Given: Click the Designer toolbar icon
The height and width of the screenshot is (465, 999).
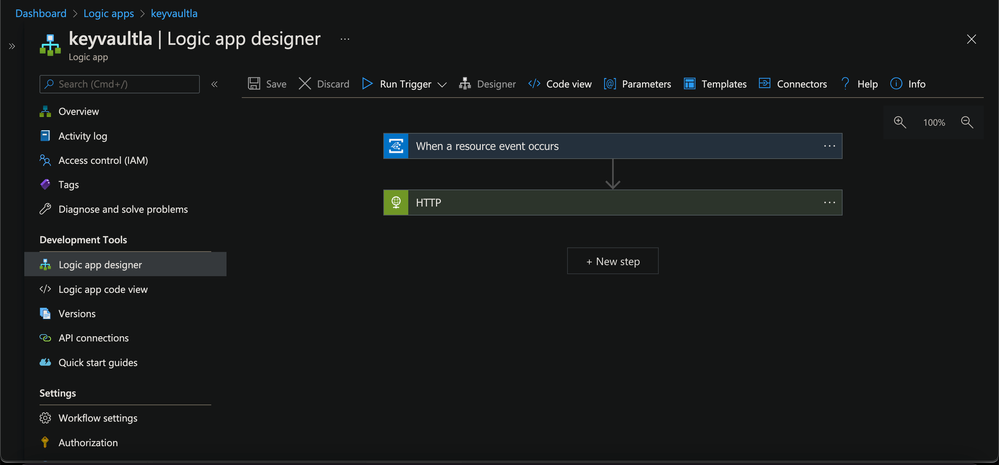Looking at the screenshot, I should [x=465, y=83].
